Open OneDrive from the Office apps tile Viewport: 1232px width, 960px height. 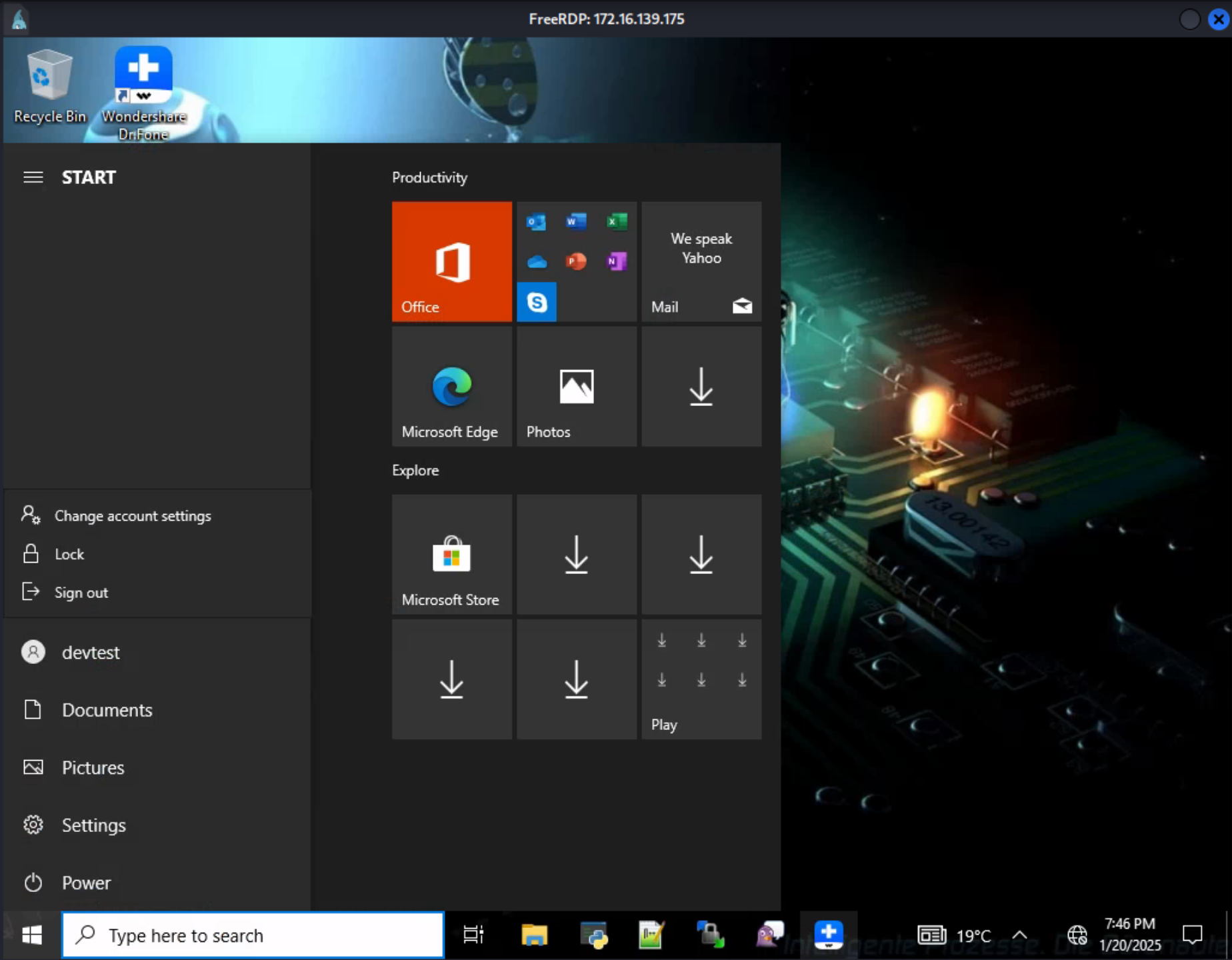(537, 261)
